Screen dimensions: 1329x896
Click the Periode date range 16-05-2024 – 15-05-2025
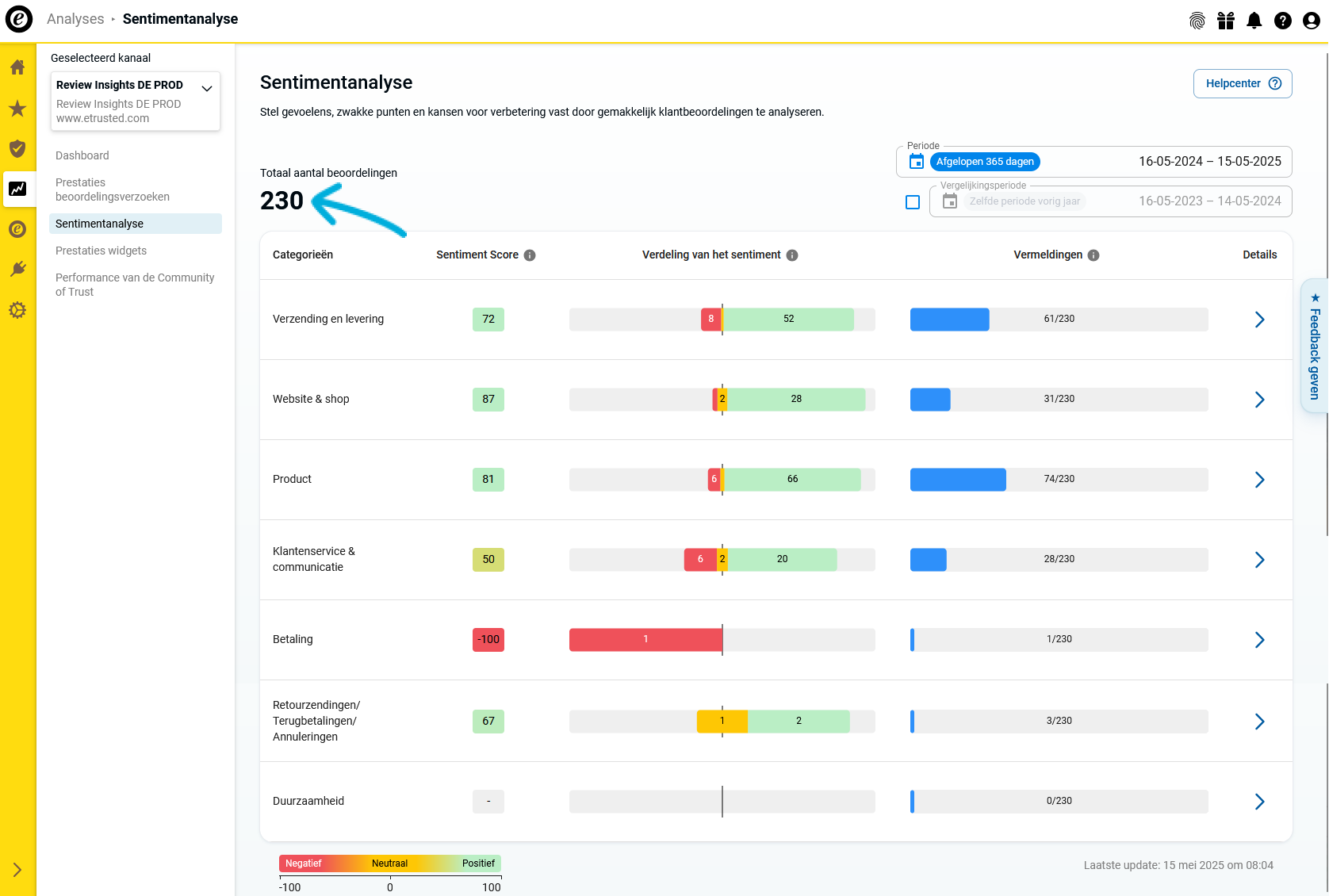coord(1210,162)
